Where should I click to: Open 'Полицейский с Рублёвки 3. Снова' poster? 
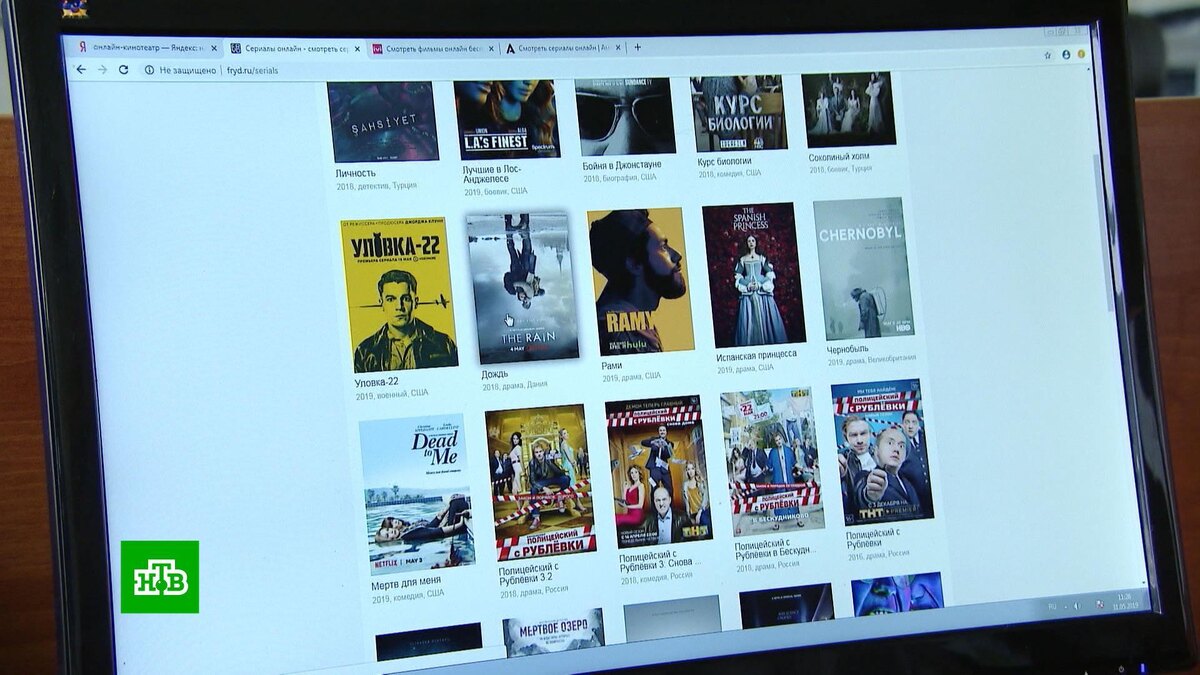[658, 472]
